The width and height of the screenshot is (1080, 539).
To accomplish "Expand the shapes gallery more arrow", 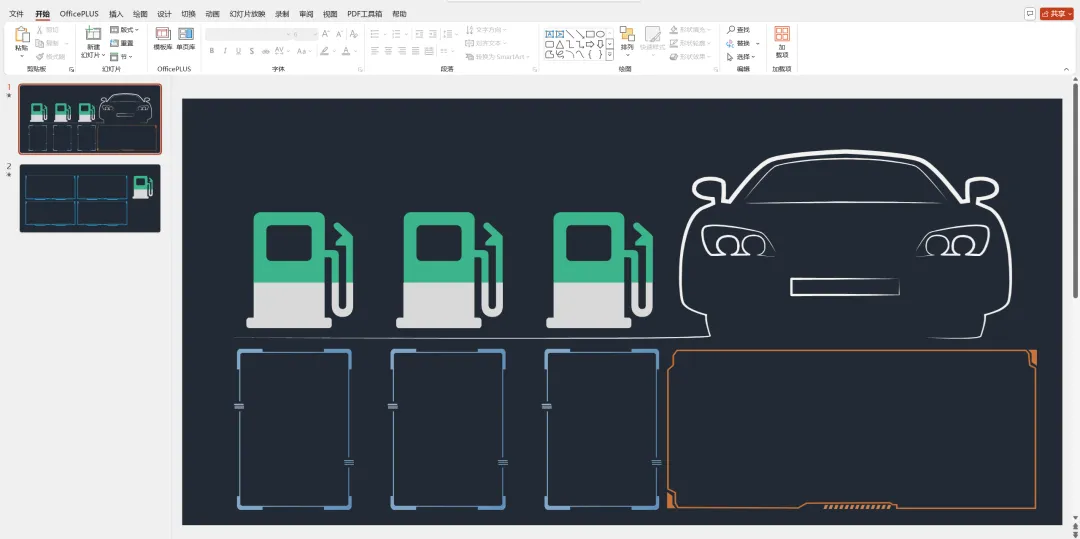I will (x=610, y=56).
